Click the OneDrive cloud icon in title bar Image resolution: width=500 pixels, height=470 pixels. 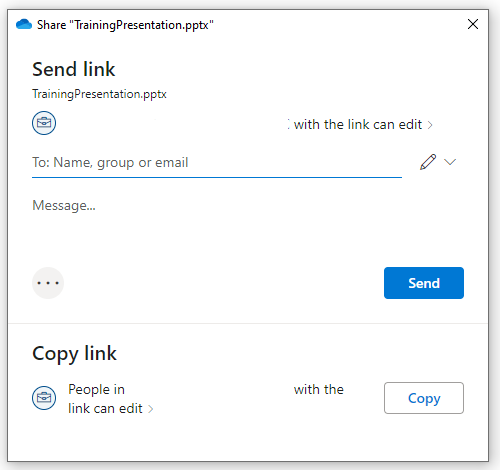24,24
